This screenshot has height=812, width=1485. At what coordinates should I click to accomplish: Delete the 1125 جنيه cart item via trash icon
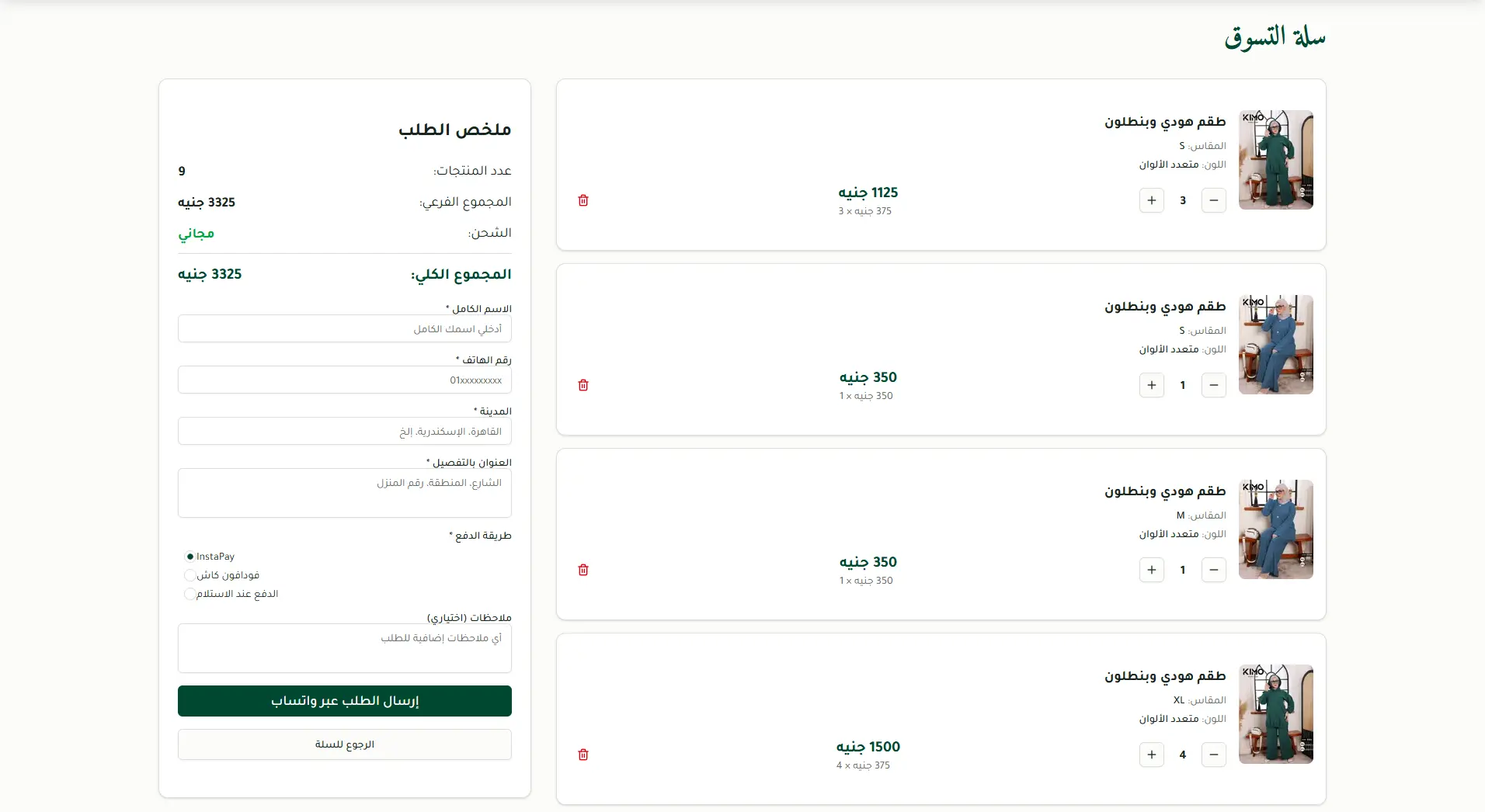(583, 200)
